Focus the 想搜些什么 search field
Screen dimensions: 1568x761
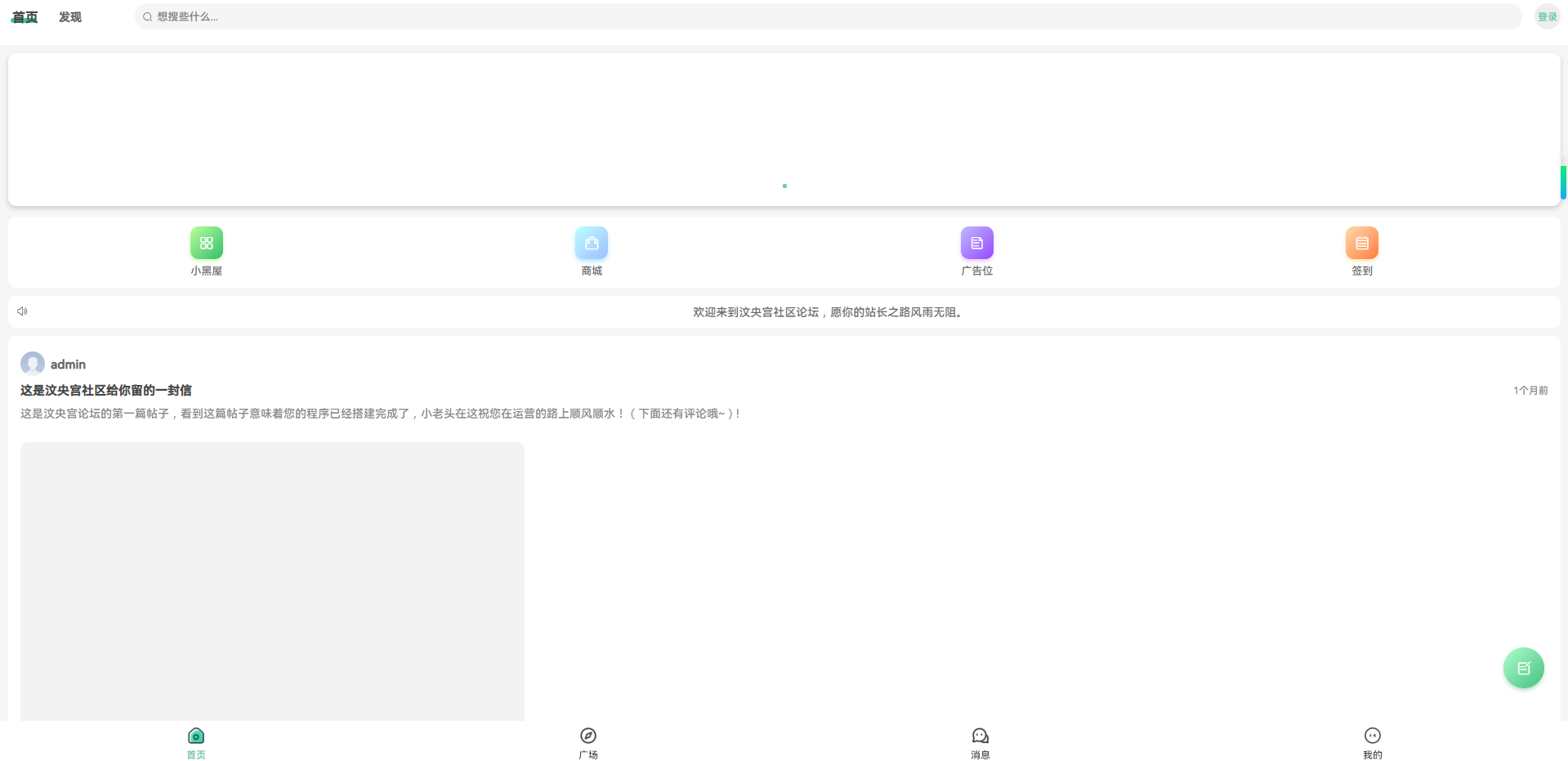tap(825, 16)
